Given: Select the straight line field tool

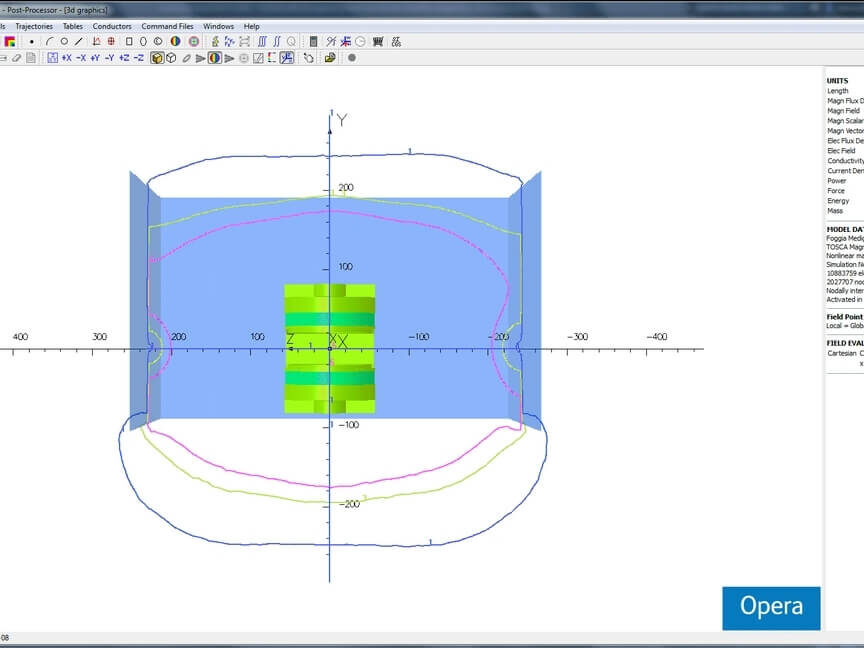Looking at the screenshot, I should pos(79,42).
